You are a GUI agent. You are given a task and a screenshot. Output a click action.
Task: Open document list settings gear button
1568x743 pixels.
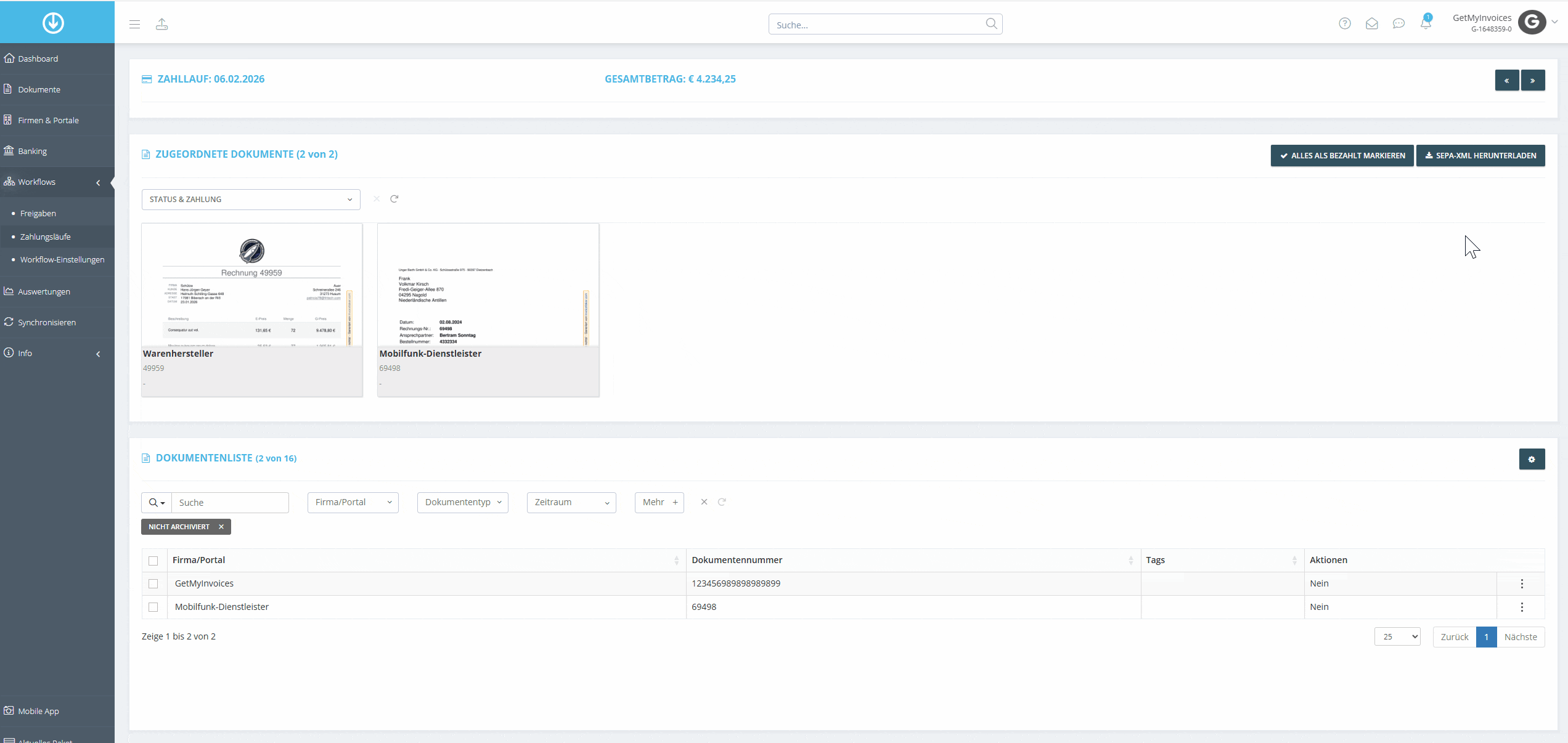(x=1532, y=459)
